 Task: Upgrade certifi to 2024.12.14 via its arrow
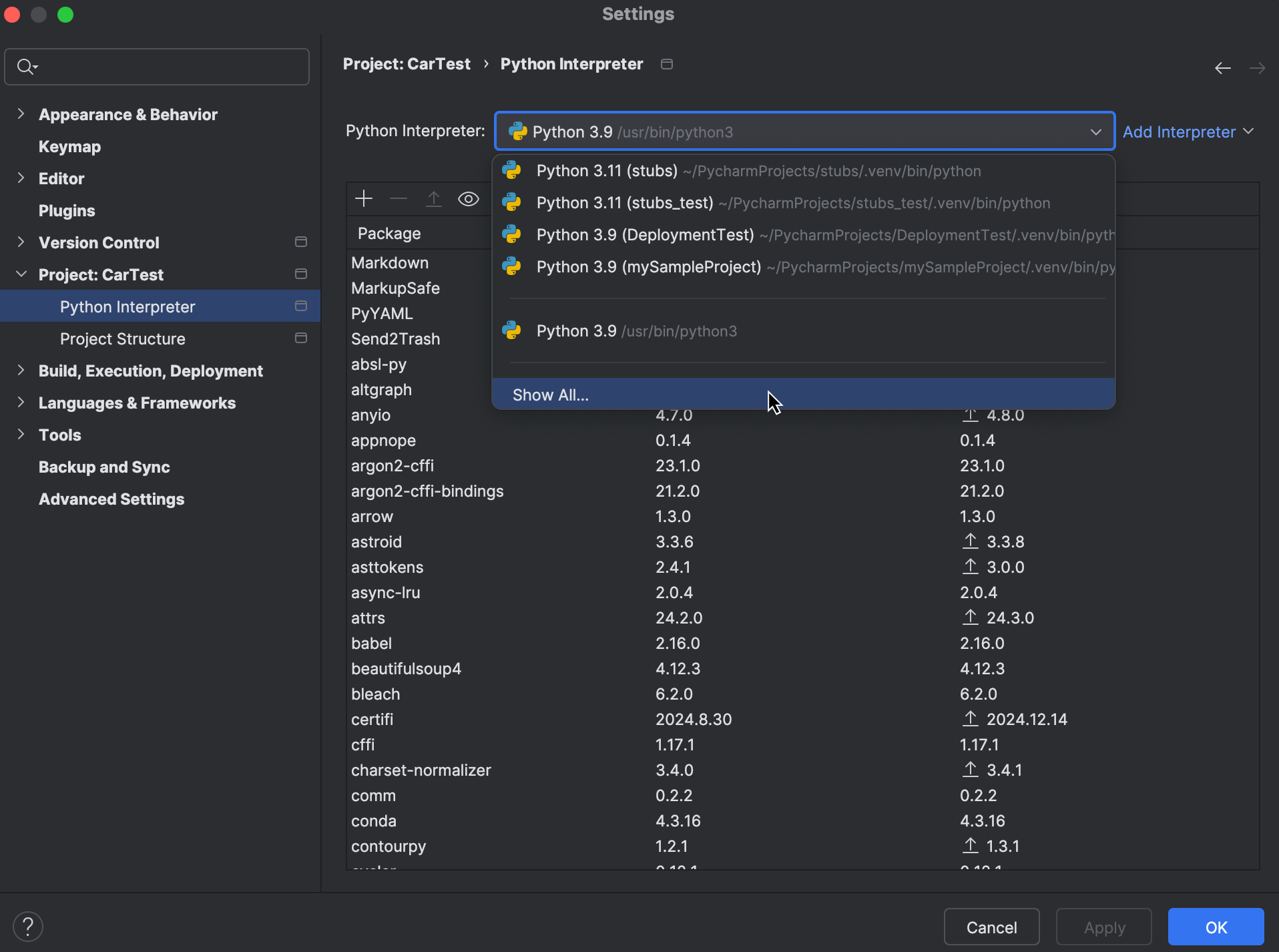(x=971, y=719)
